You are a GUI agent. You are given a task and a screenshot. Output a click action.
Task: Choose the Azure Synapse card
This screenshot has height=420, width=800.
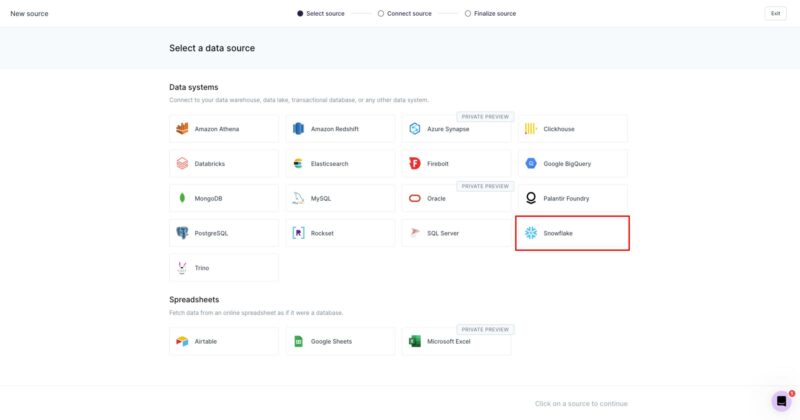coord(456,129)
